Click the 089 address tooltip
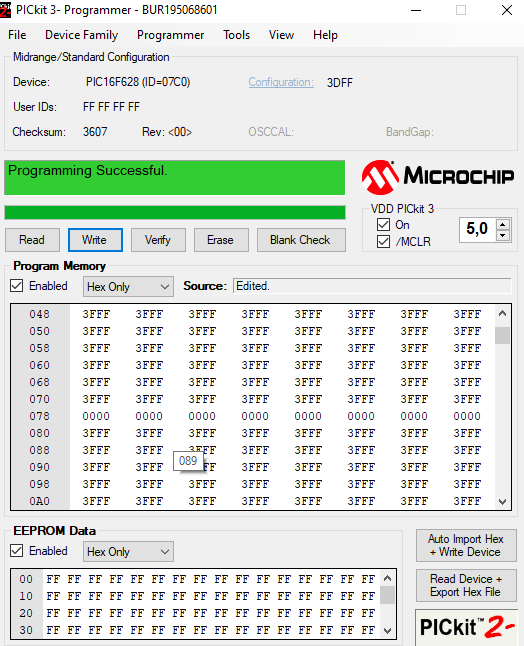 [188, 461]
